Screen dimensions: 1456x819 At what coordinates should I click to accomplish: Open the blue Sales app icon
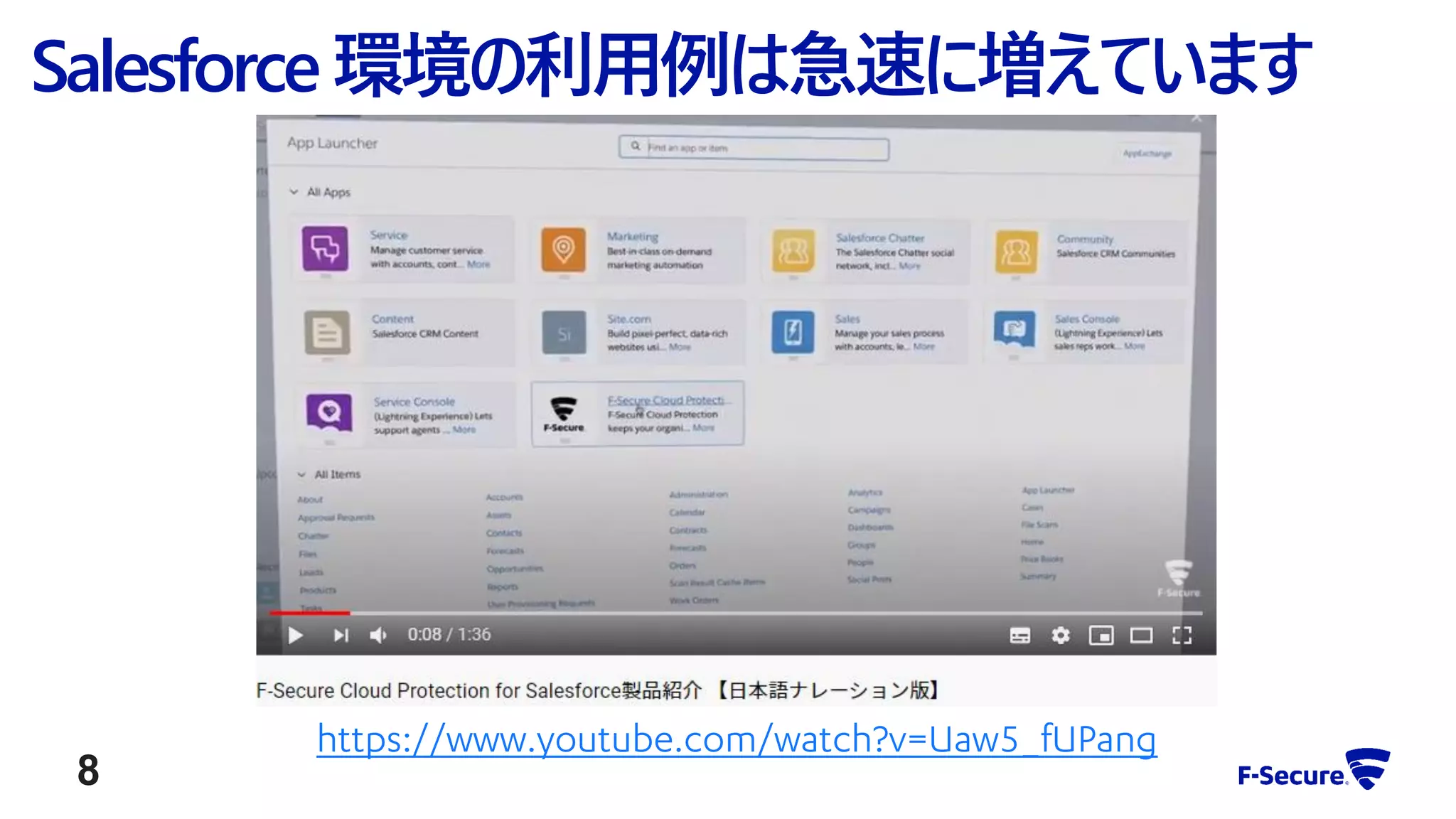pyautogui.click(x=793, y=331)
